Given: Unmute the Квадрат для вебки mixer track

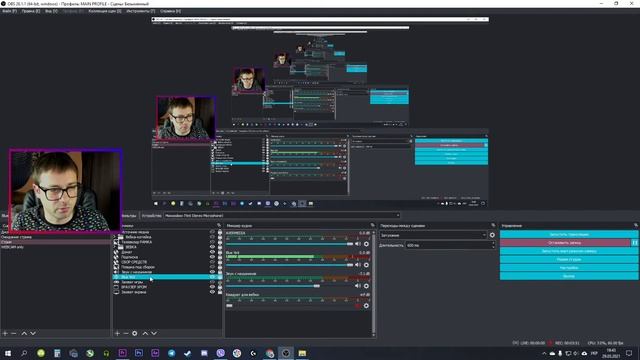Looking at the screenshot, I should pyautogui.click(x=358, y=306).
